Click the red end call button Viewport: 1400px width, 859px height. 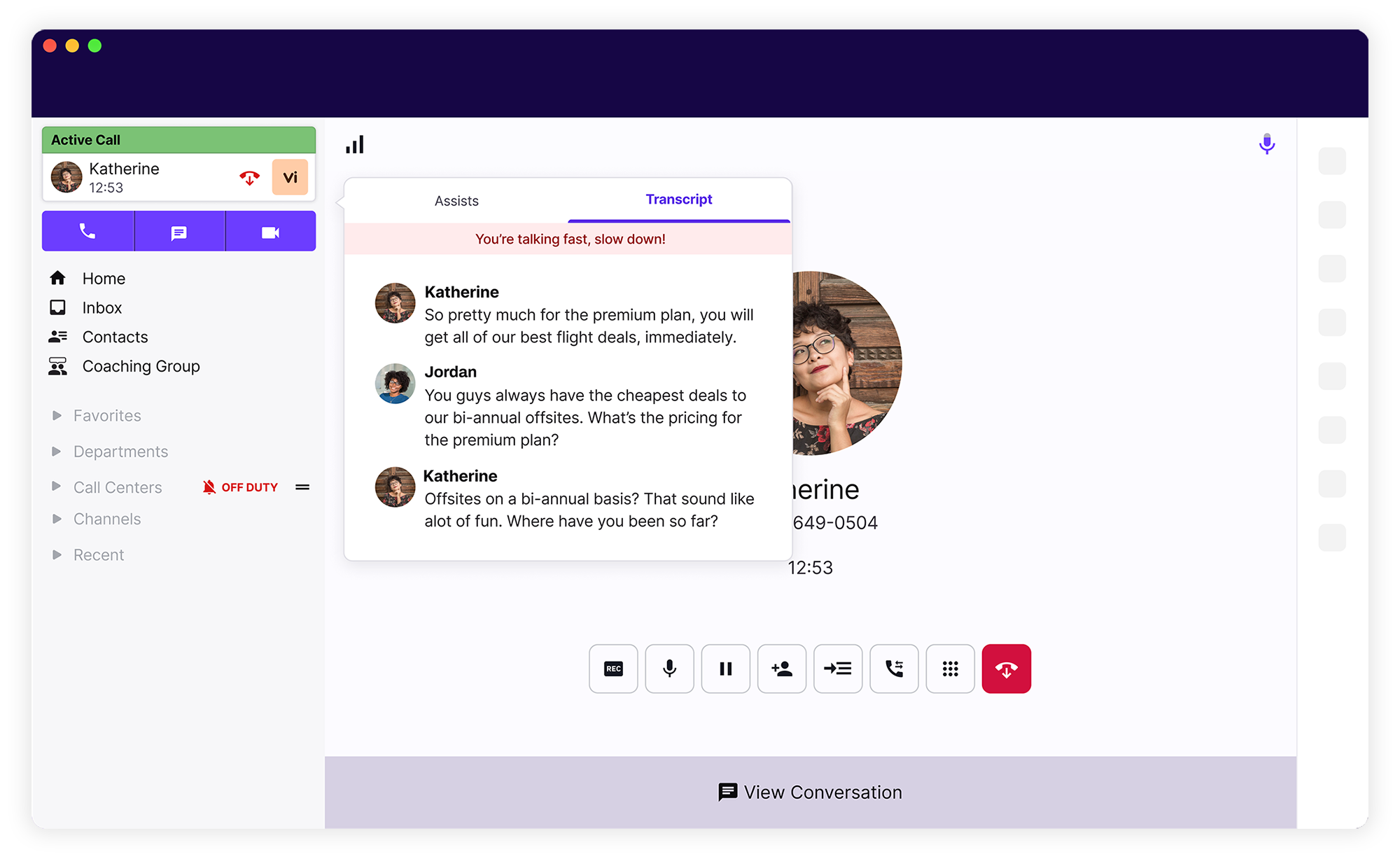click(x=1007, y=668)
